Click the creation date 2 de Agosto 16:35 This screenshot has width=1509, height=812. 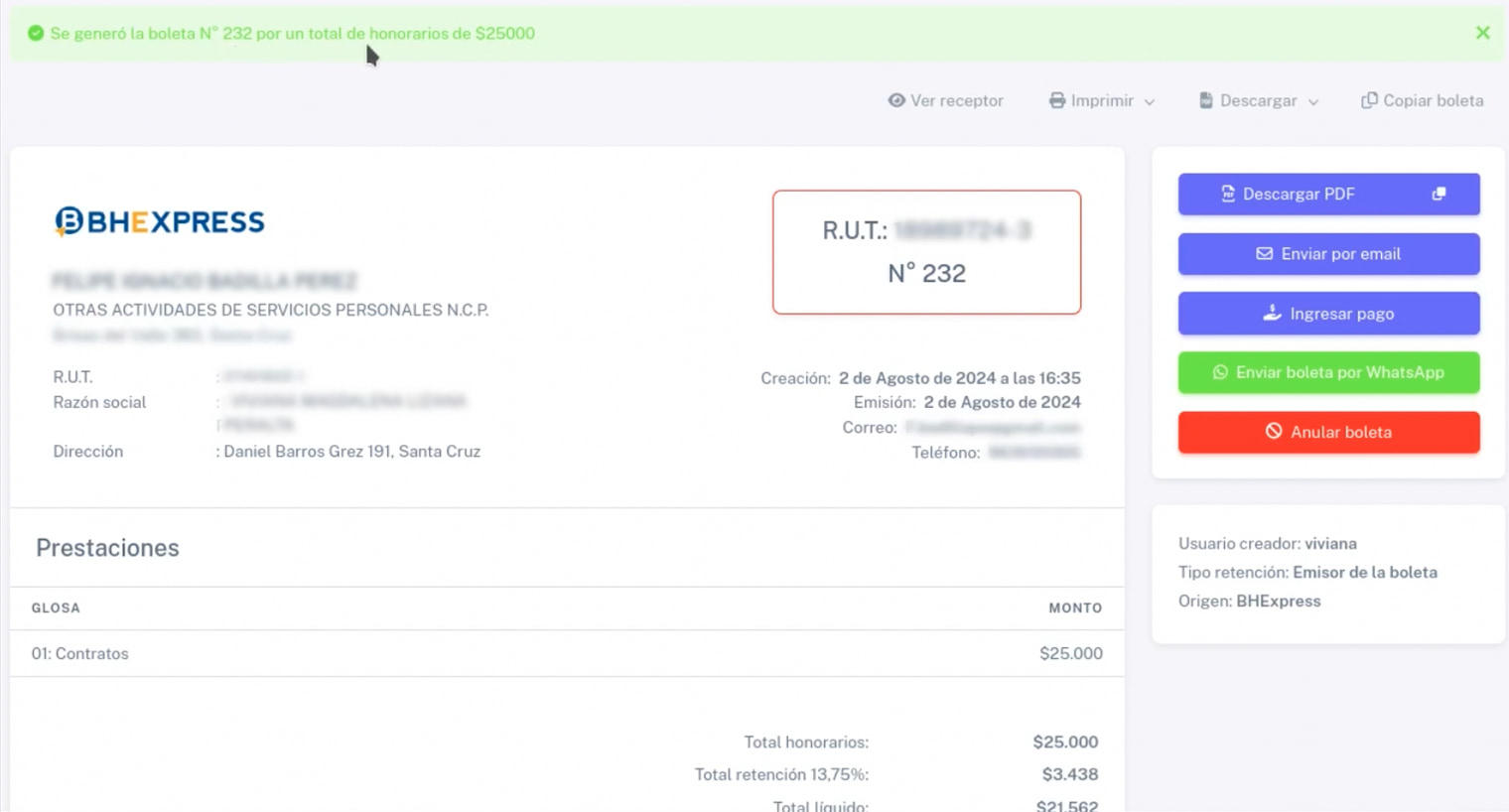point(960,378)
